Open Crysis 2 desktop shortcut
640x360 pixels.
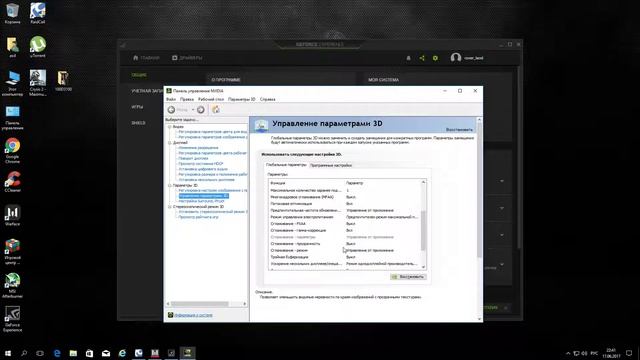pos(38,83)
